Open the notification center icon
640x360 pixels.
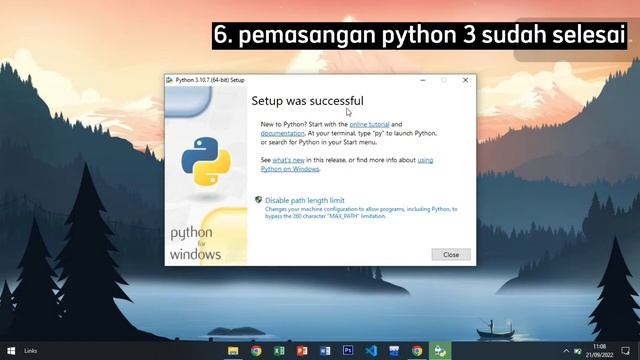pyautogui.click(x=625, y=351)
